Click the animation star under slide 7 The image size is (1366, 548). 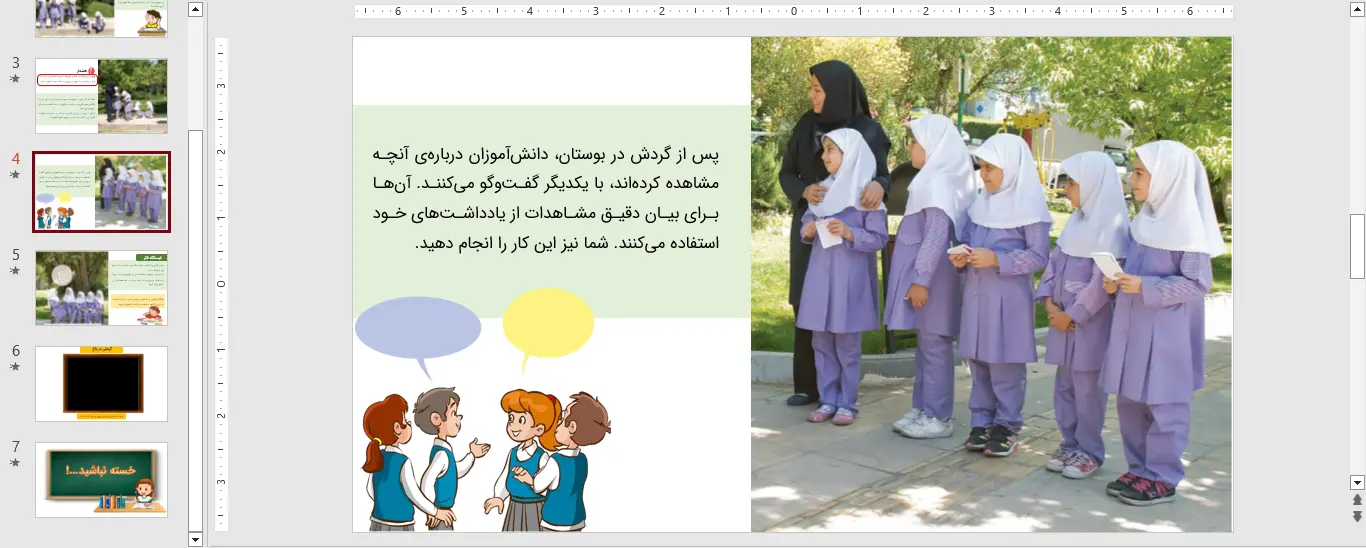pos(15,462)
